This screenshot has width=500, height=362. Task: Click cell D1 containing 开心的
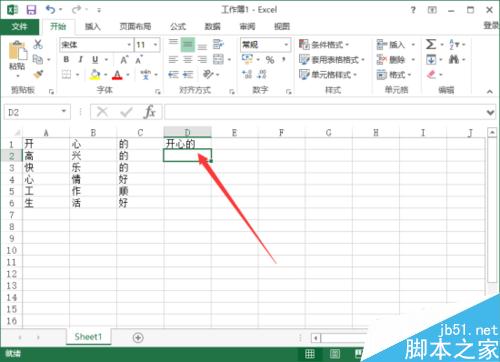point(187,144)
